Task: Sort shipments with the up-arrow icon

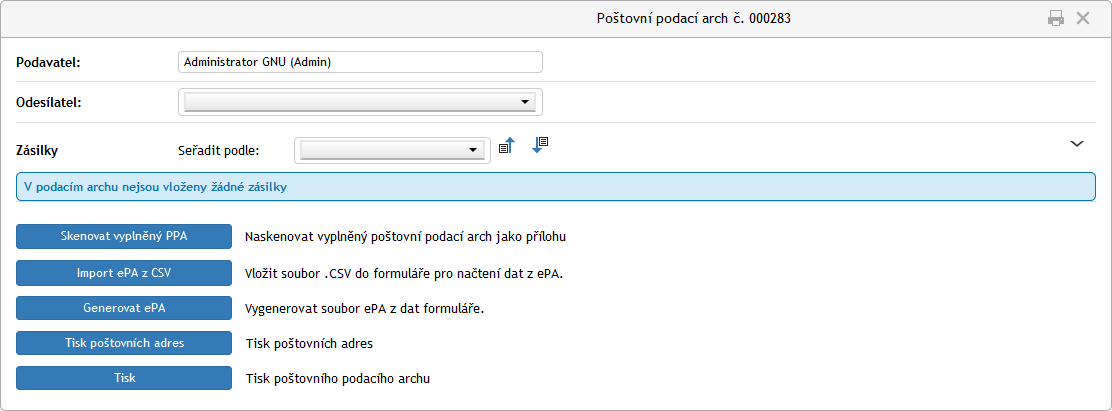Action: point(506,146)
